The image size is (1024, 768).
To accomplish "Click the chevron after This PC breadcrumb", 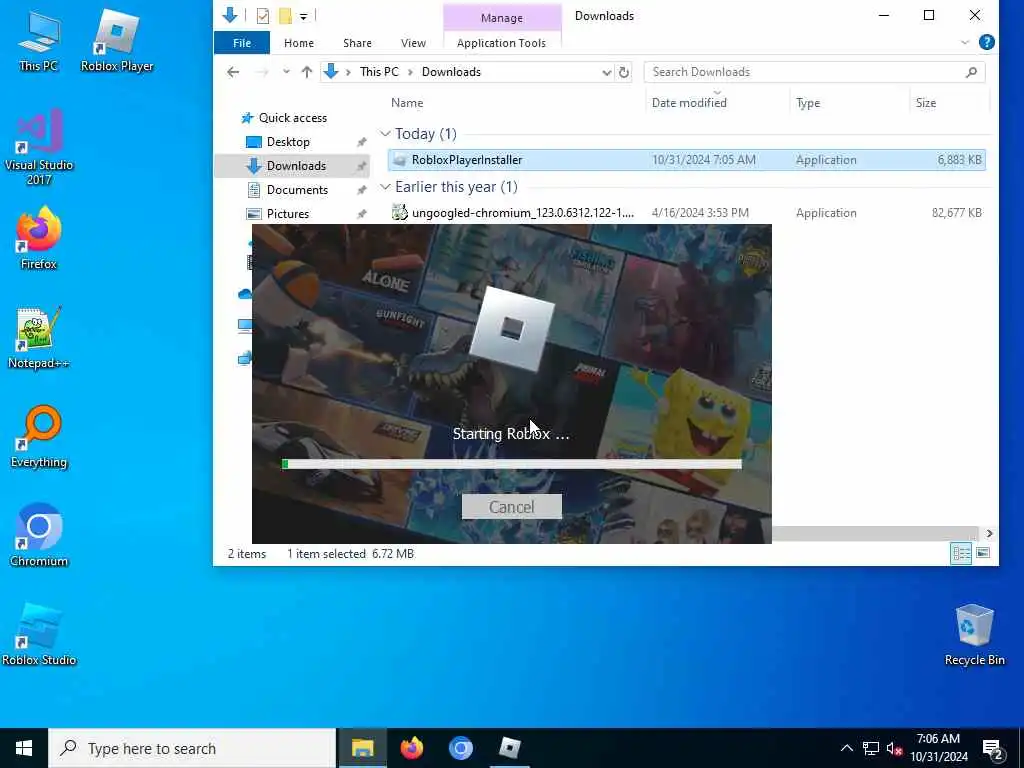I will pos(410,72).
